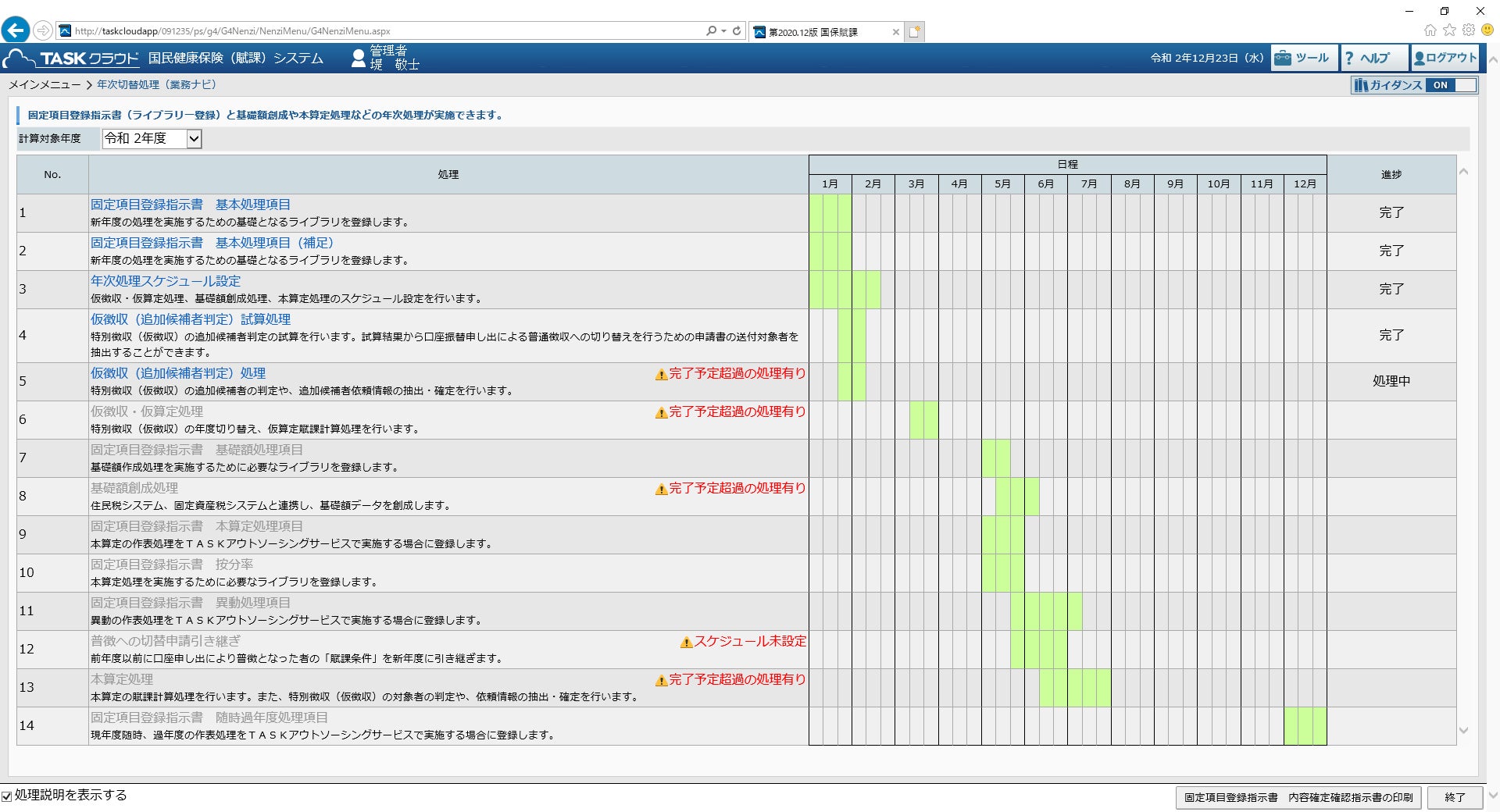Click the page scrollbar up arrow
Viewport: 1500px width, 812px height.
[x=1493, y=59]
